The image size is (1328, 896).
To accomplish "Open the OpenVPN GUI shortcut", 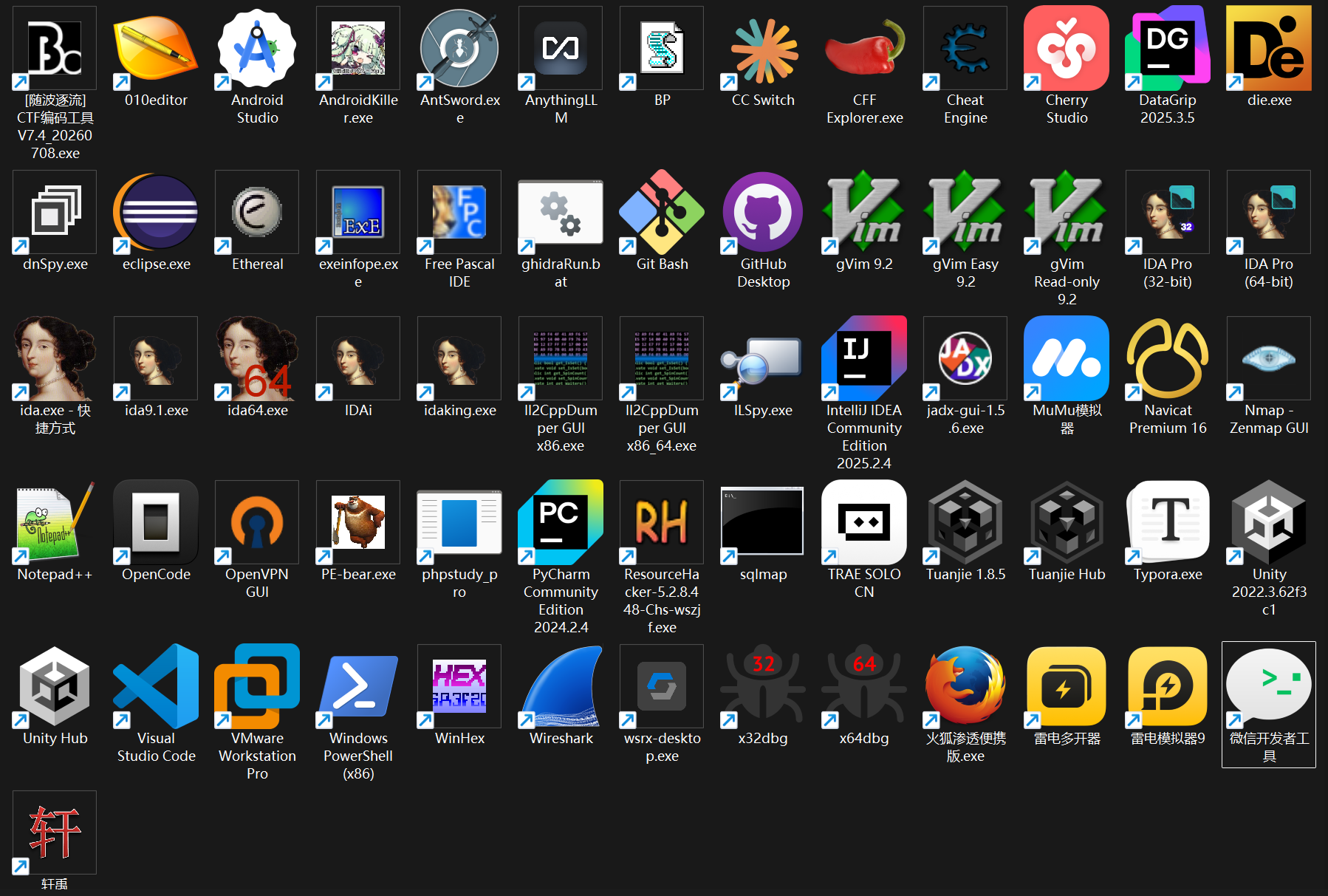I will [x=257, y=522].
